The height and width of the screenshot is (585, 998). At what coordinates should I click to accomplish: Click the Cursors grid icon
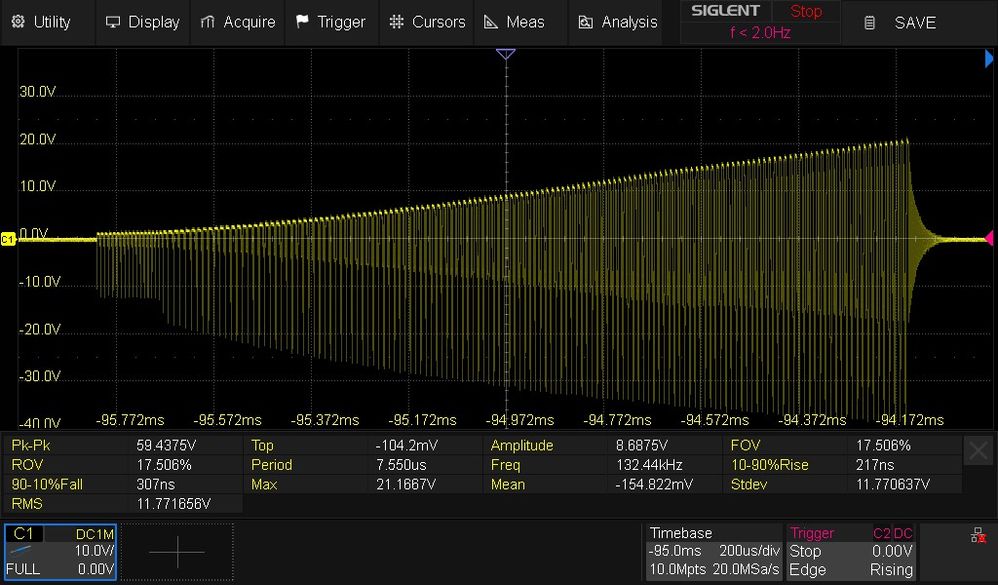[x=397, y=22]
